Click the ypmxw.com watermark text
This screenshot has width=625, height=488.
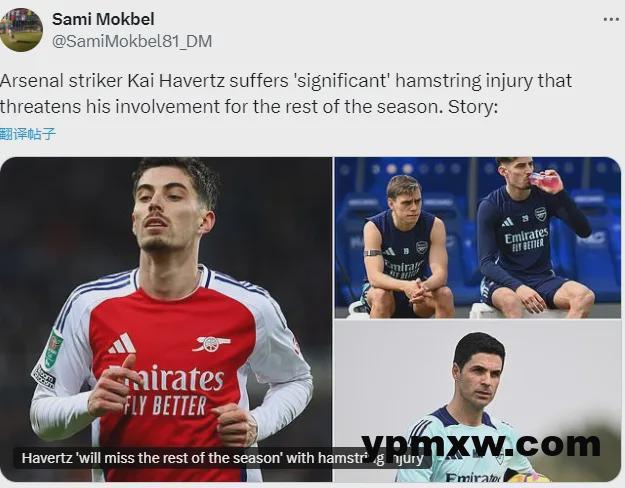(x=481, y=444)
